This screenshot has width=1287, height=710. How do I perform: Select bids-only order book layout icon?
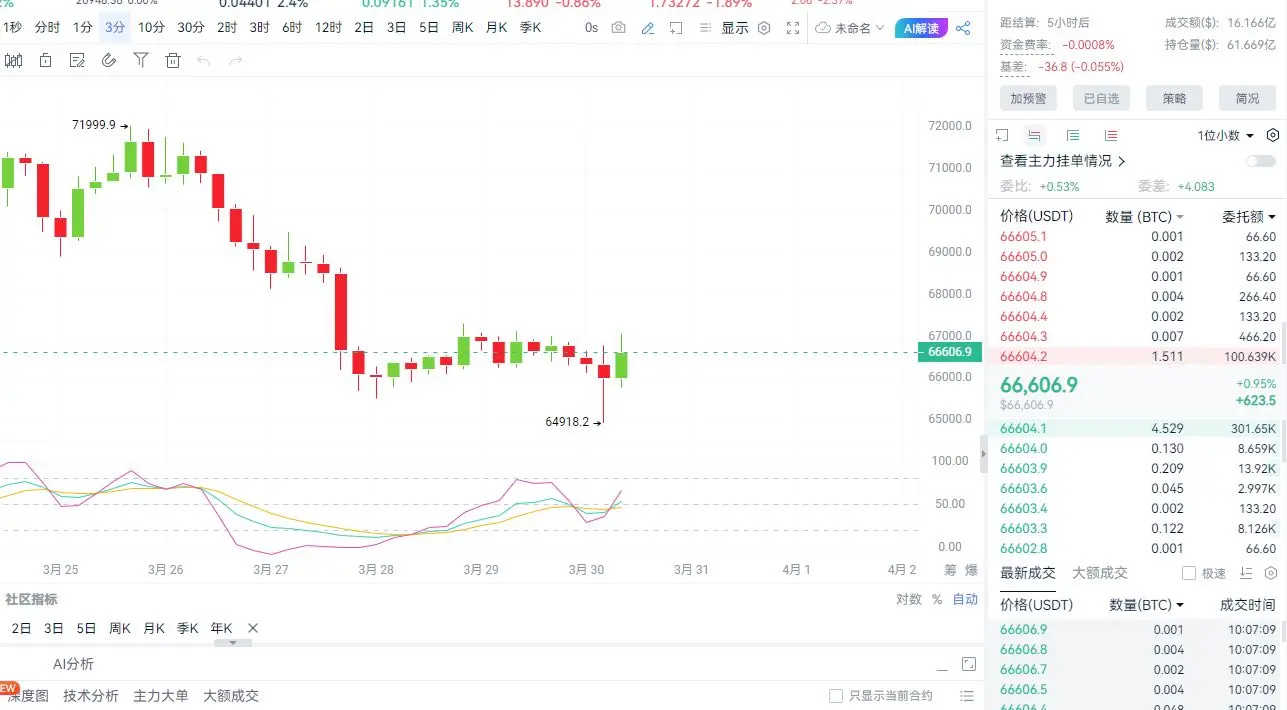[1073, 135]
